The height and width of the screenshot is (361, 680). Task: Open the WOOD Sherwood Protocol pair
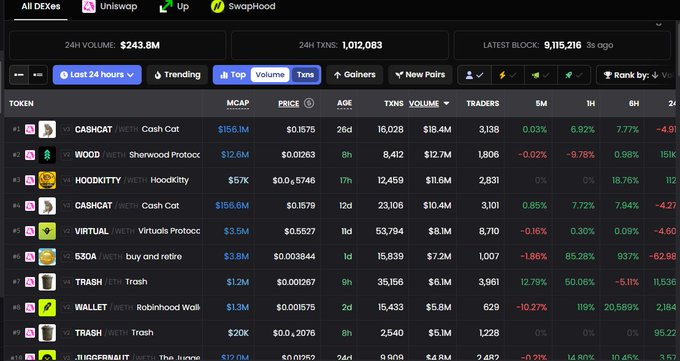click(x=340, y=155)
